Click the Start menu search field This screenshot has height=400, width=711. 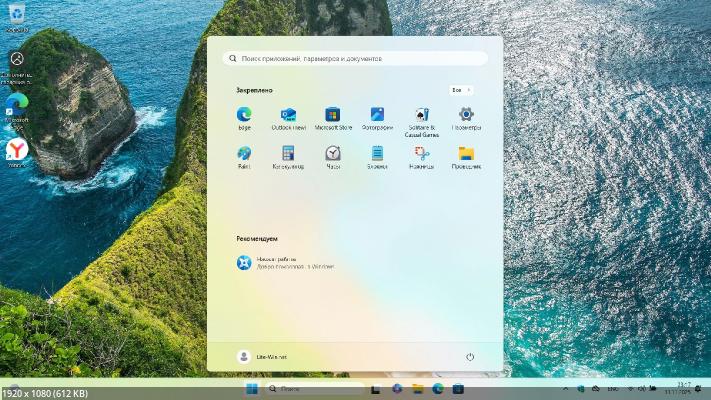[355, 59]
